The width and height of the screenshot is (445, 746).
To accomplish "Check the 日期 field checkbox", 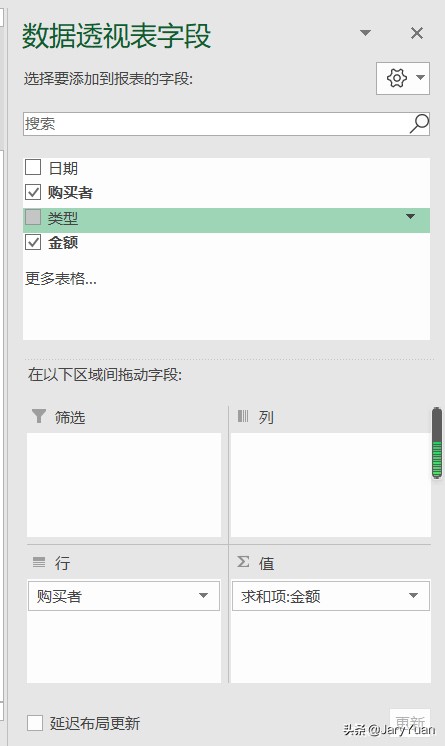I will click(x=33, y=167).
